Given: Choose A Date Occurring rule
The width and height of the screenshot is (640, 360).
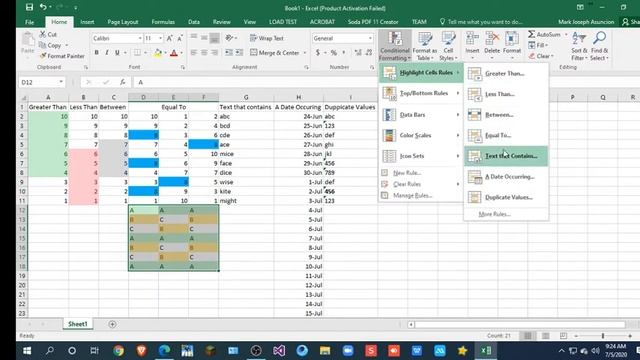Looking at the screenshot, I should (x=506, y=177).
